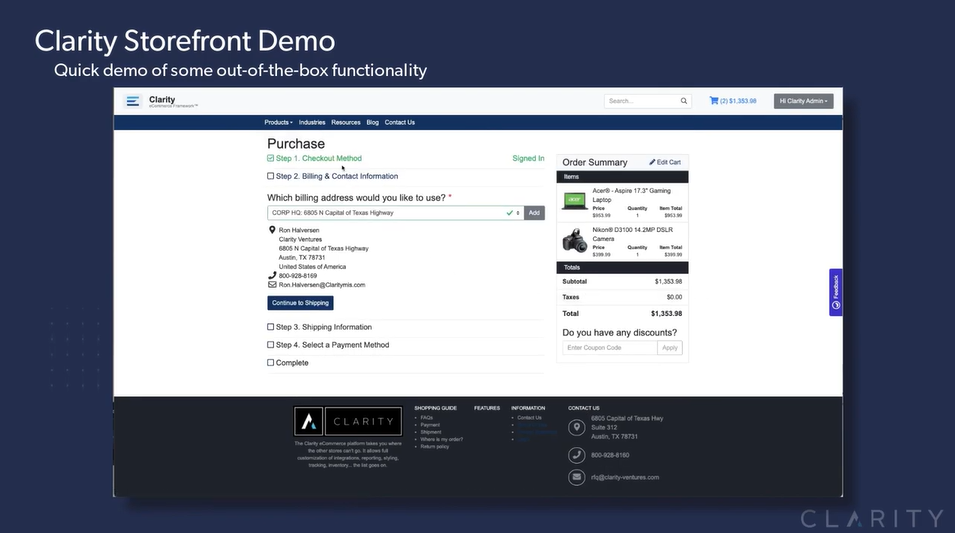Click the Clarity A-mark logo in footer
This screenshot has width=955, height=533.
(x=309, y=421)
